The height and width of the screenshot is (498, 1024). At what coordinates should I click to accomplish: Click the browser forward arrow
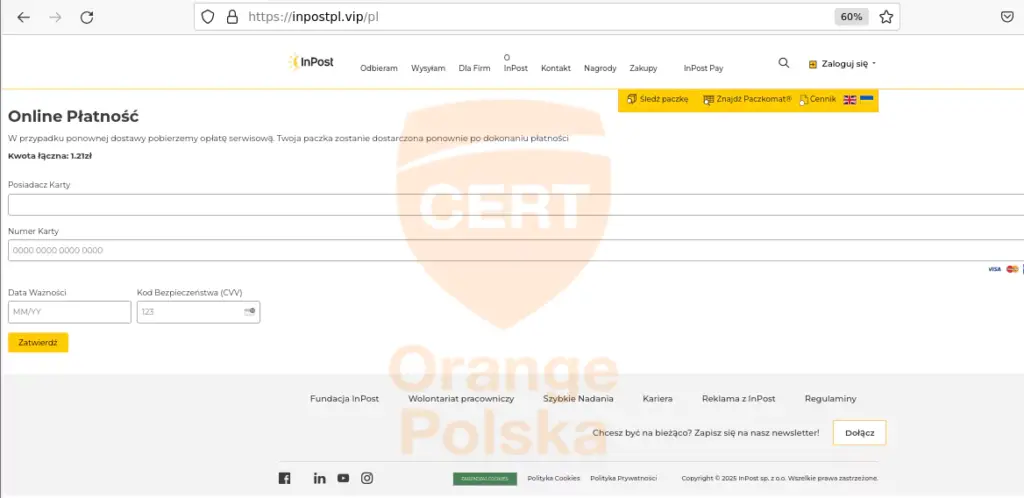[56, 18]
